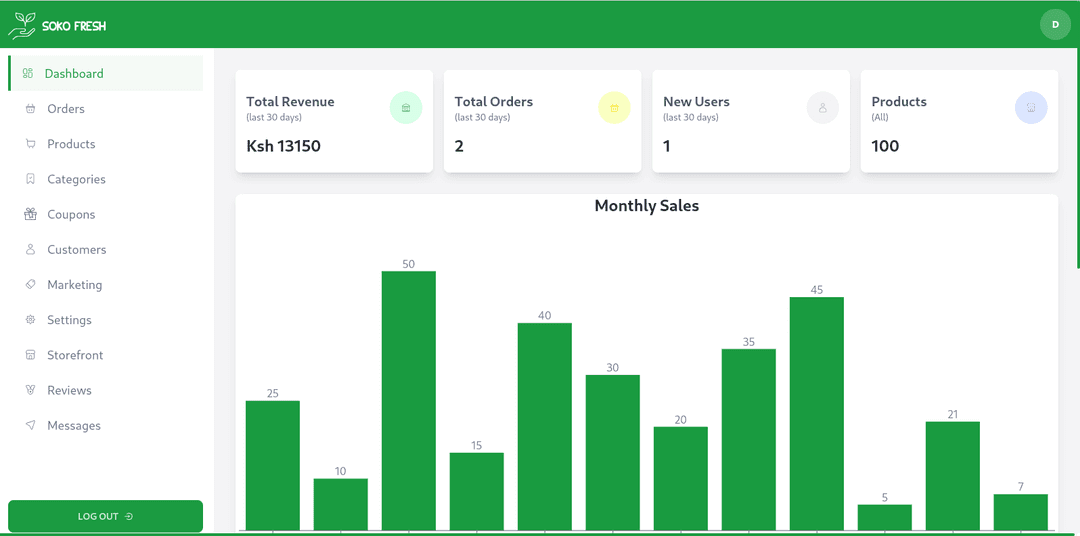1080x536 pixels.
Task: Go to Categories in the sidebar
Action: pos(76,179)
